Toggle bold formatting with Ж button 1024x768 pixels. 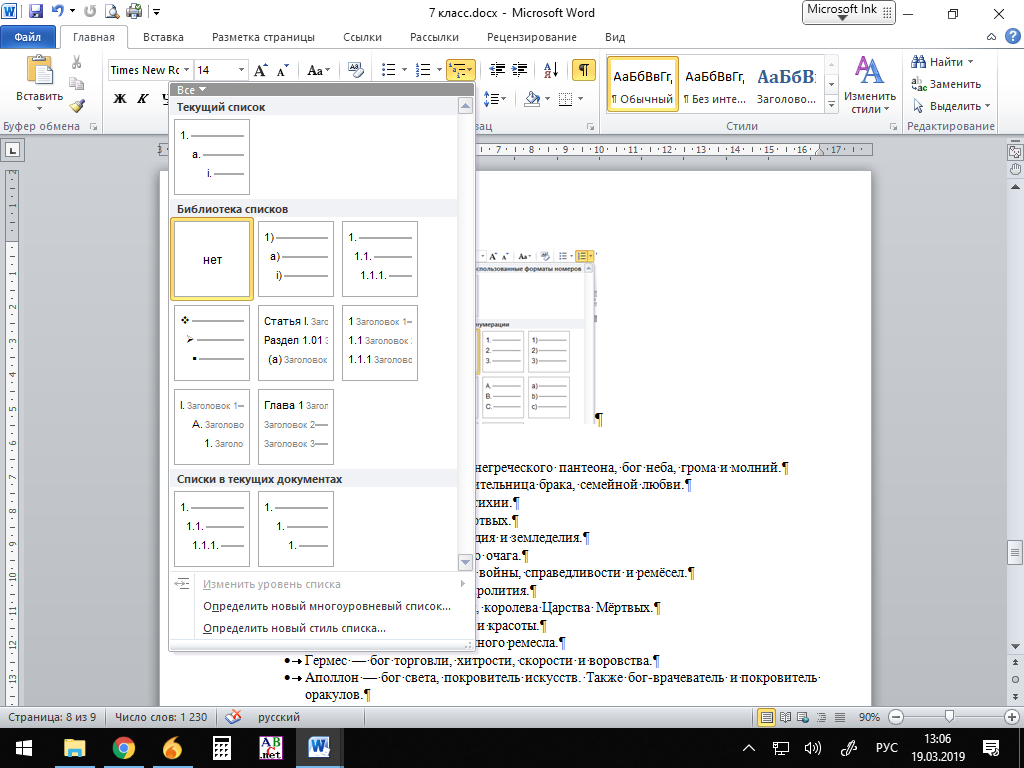click(x=120, y=99)
